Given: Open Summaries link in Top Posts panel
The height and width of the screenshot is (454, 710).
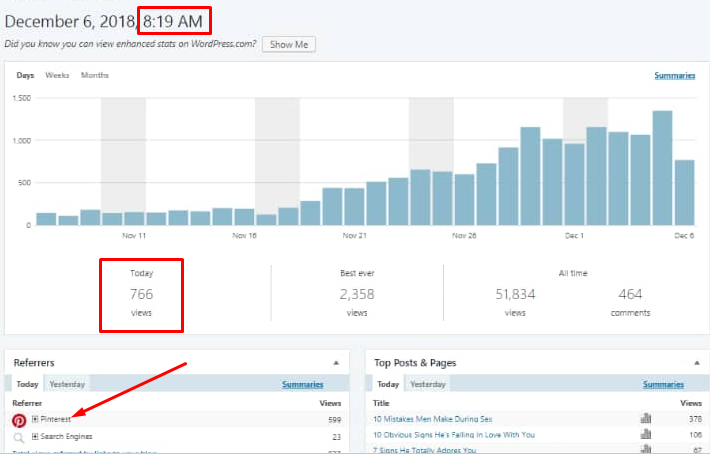Looking at the screenshot, I should point(662,384).
